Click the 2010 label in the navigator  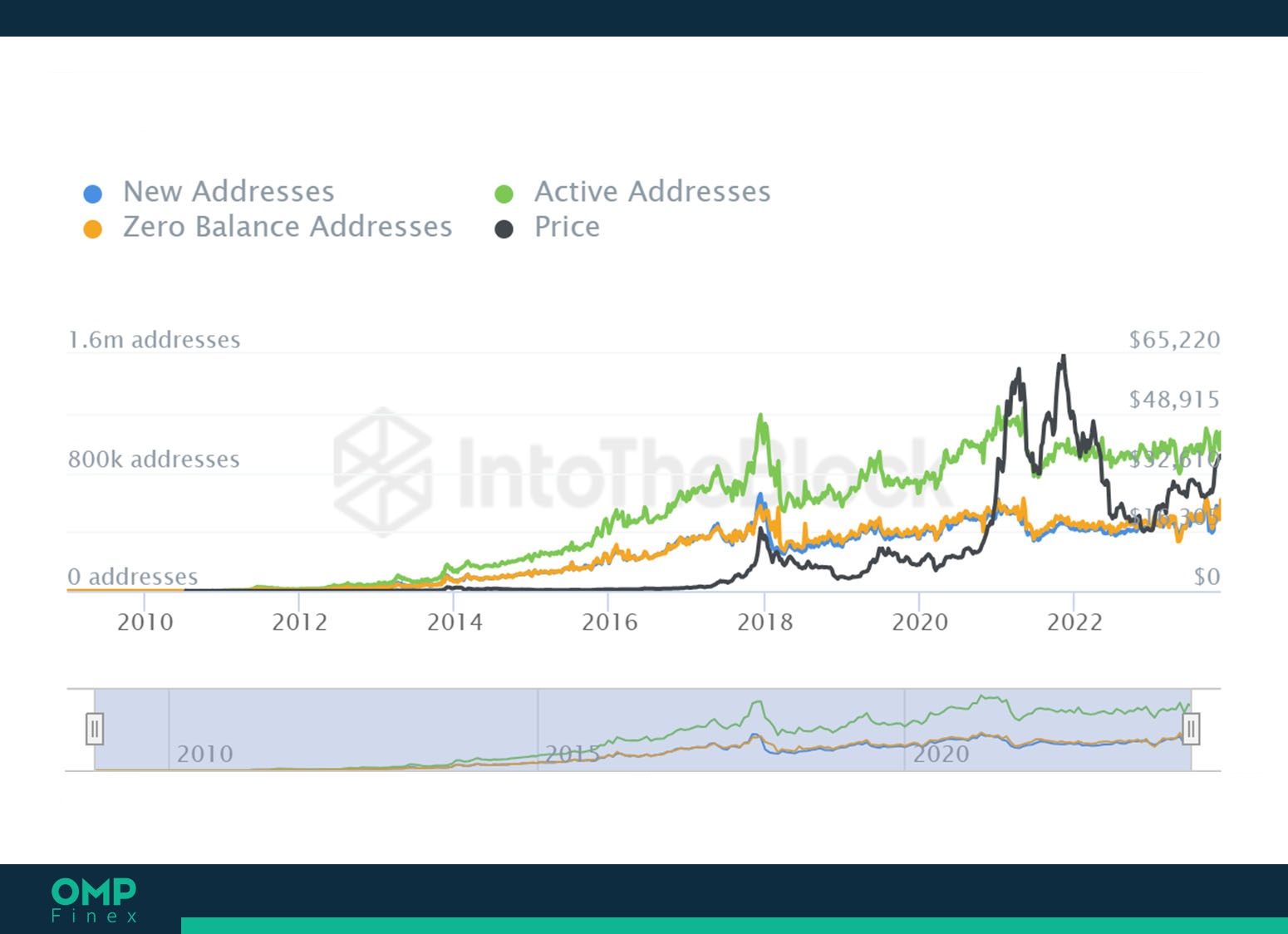coord(204,754)
